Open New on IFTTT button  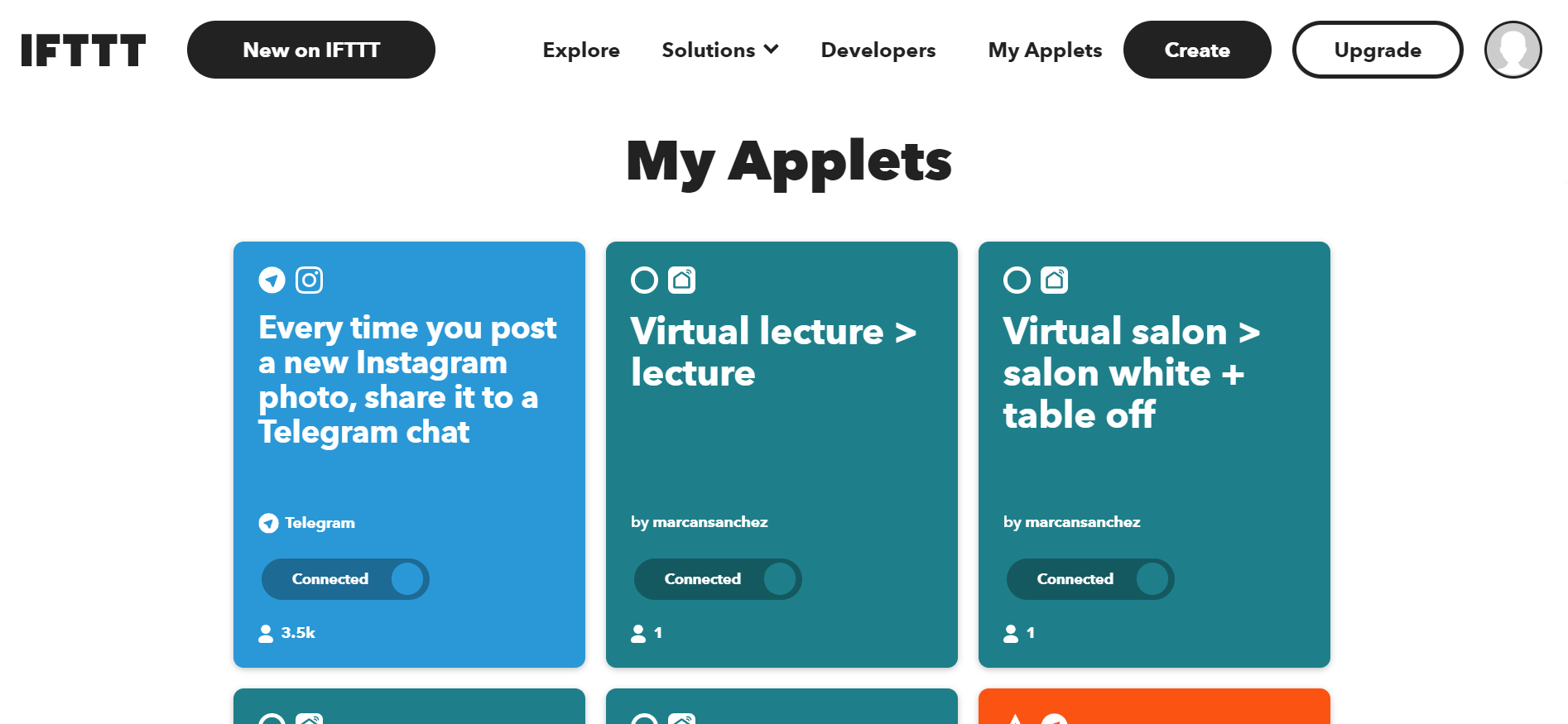[311, 50]
